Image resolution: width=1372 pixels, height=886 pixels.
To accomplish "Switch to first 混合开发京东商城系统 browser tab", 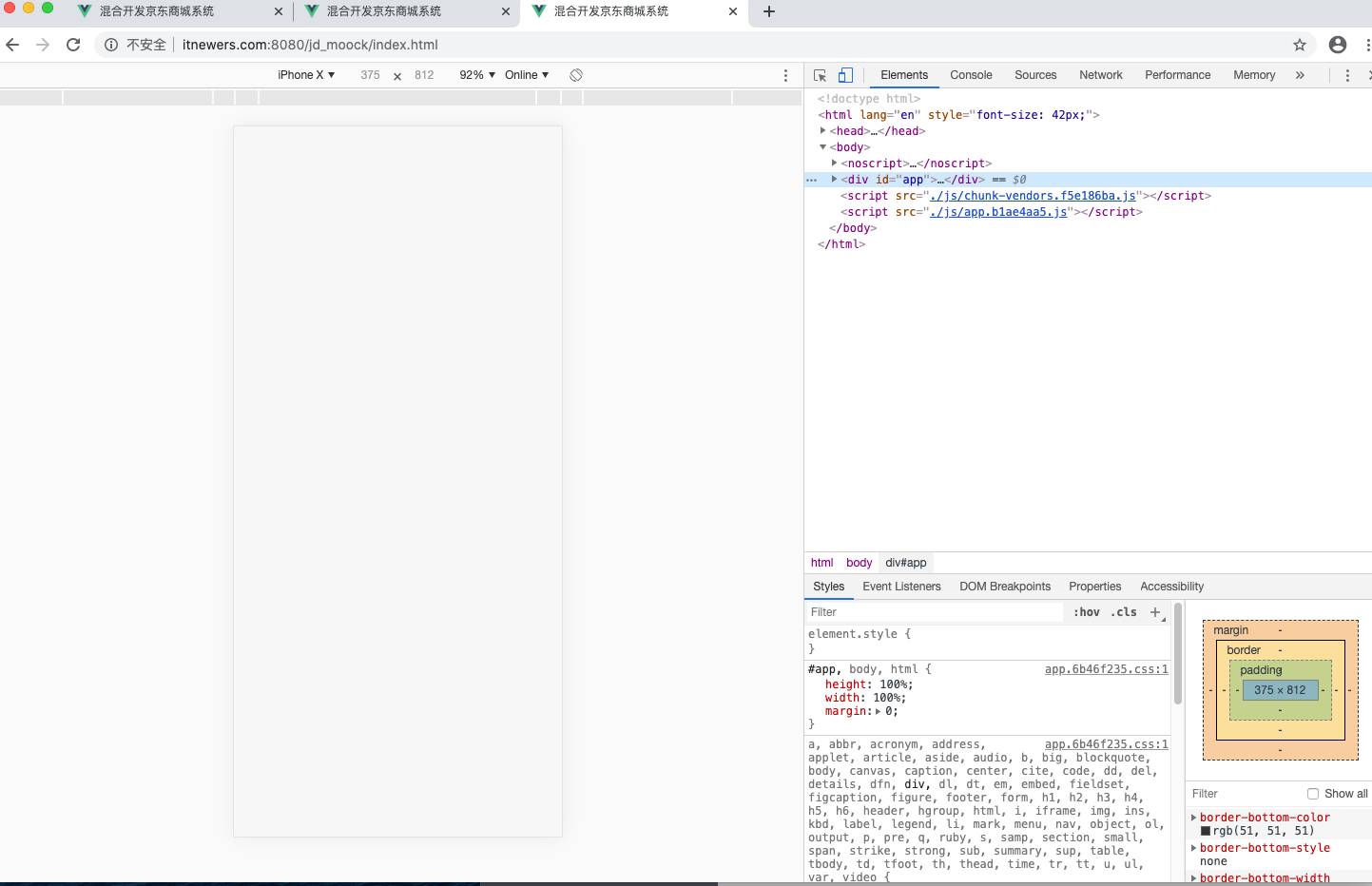I will 157,11.
